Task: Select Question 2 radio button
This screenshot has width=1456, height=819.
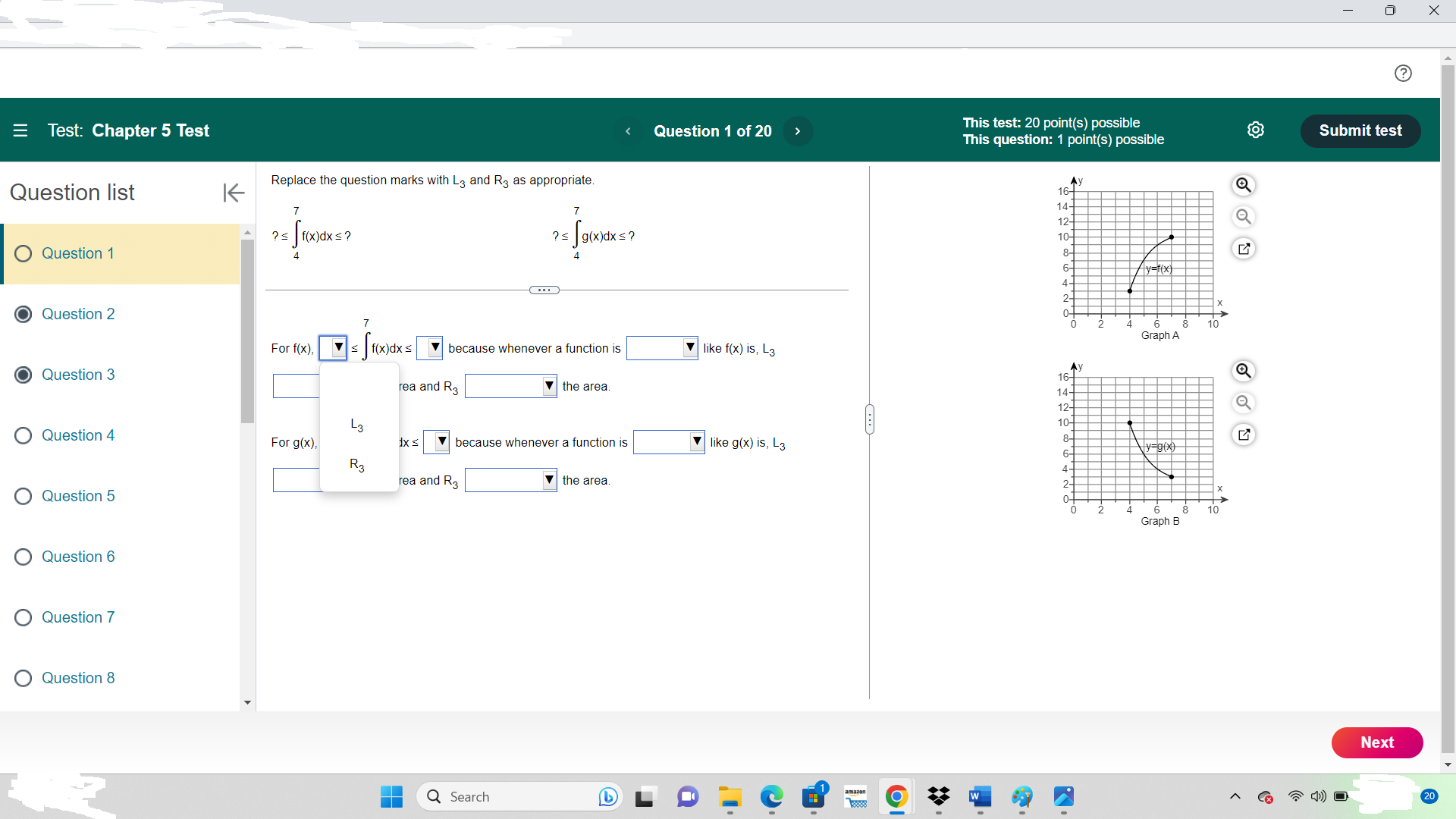Action: coord(24,314)
